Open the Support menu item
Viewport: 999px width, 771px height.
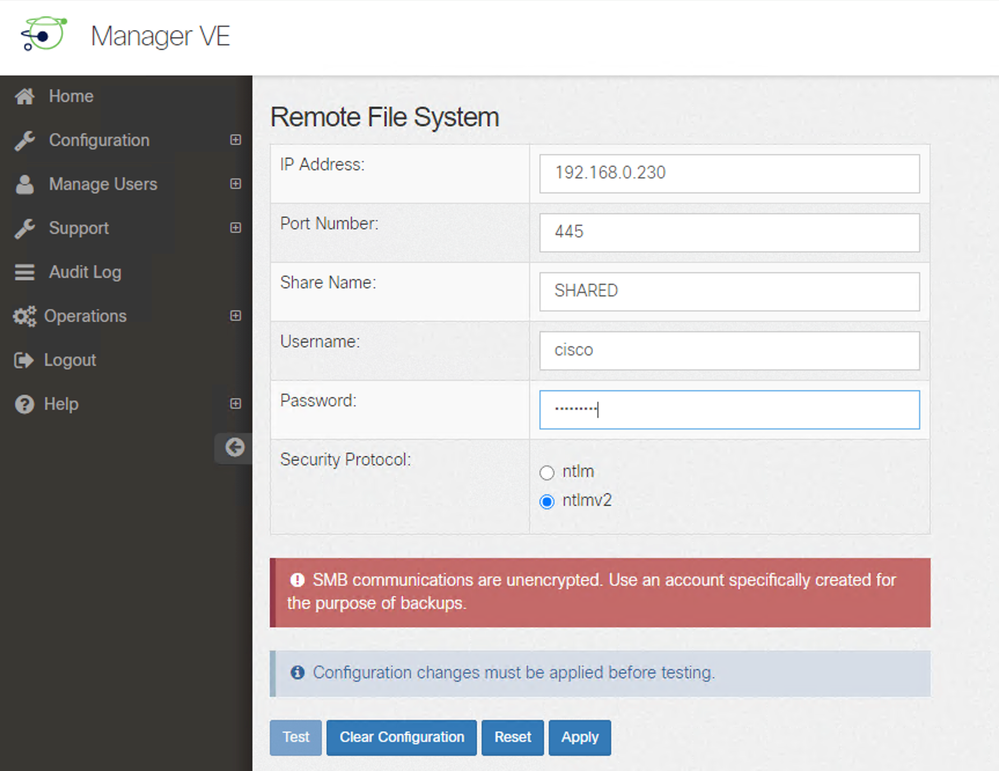(79, 228)
